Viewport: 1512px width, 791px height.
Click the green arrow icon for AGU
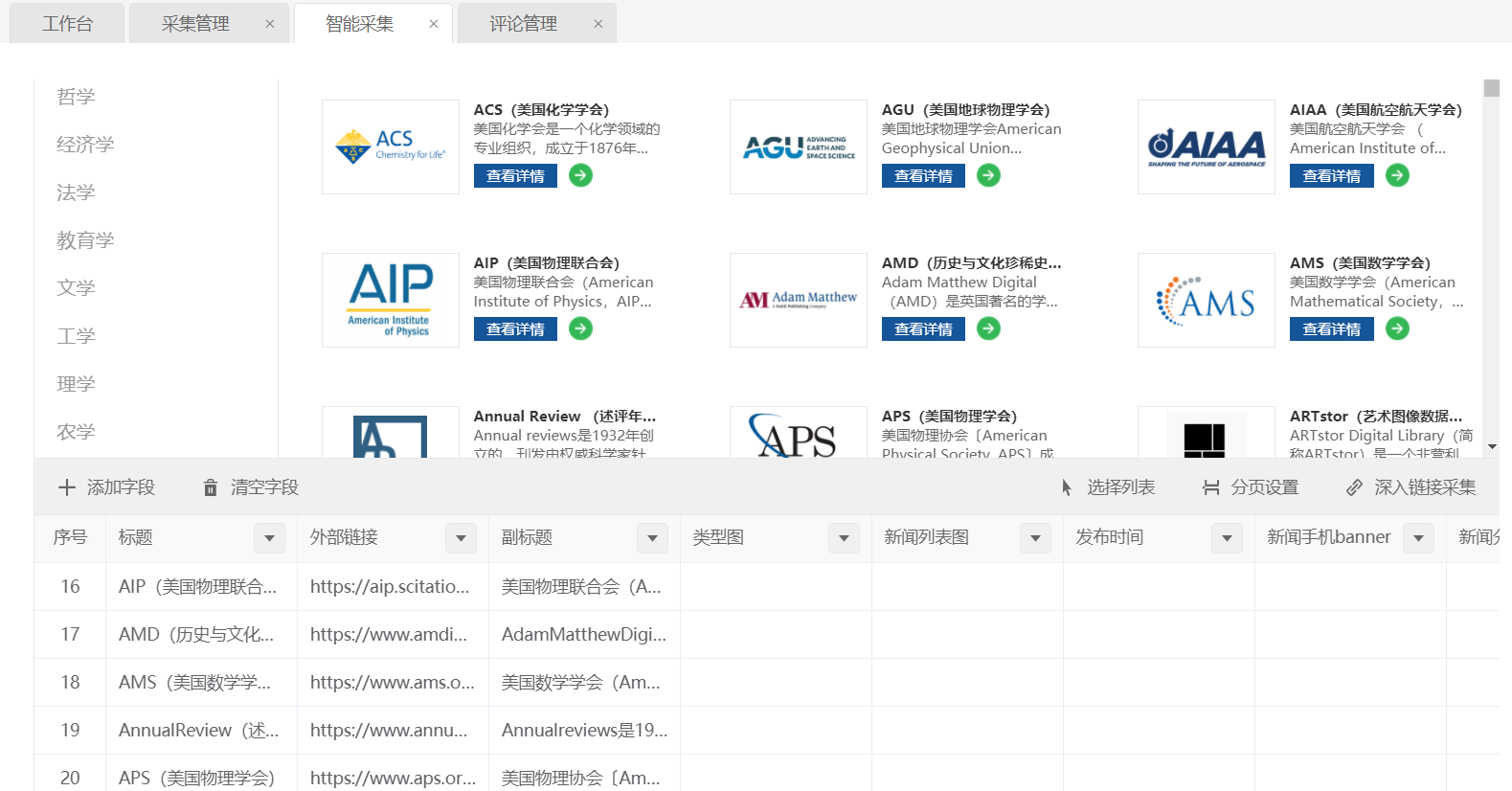click(988, 175)
